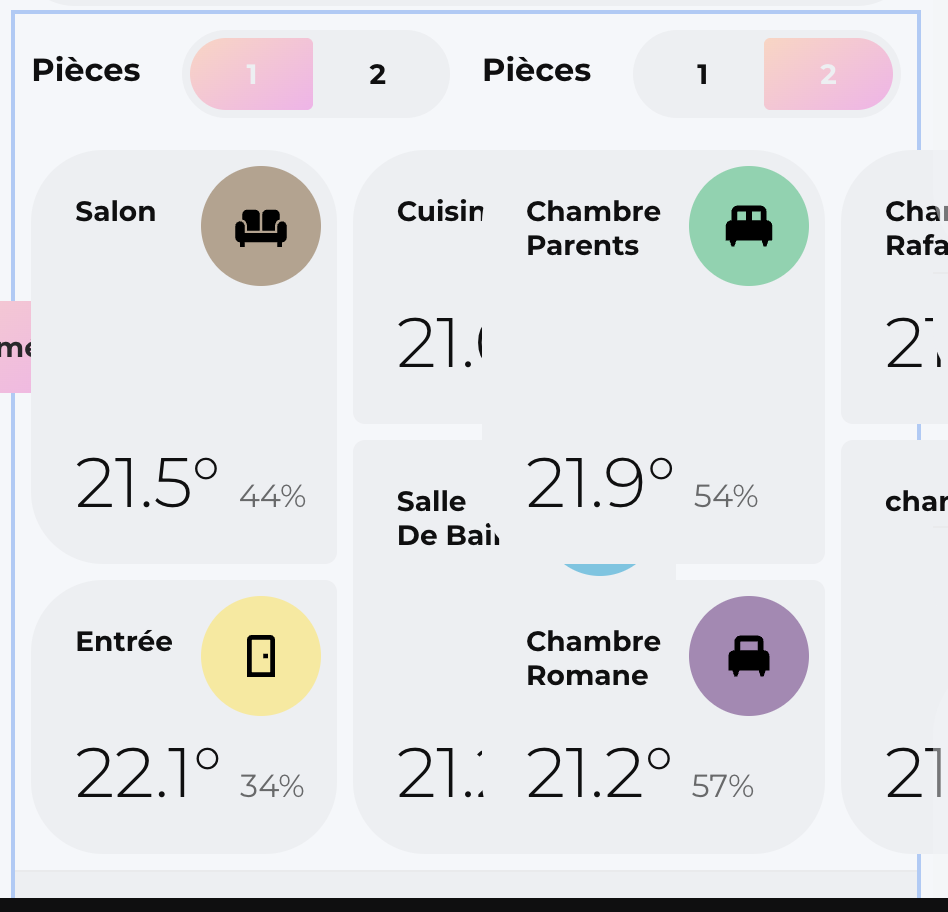
Task: Click the purple bed icon for Chambre Romane
Action: point(749,656)
